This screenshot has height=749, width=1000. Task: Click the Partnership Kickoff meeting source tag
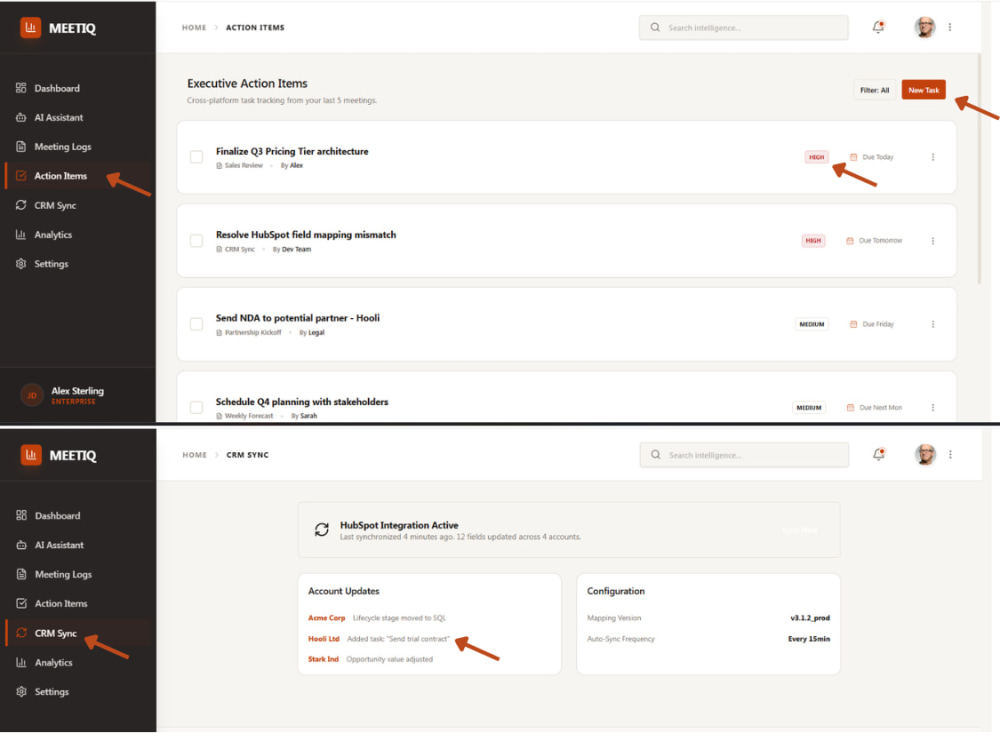249,333
